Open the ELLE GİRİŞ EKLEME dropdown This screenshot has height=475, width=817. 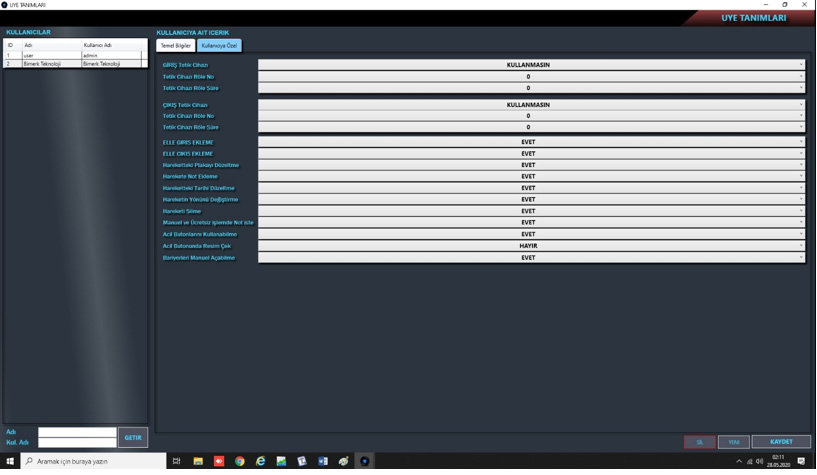click(x=531, y=142)
